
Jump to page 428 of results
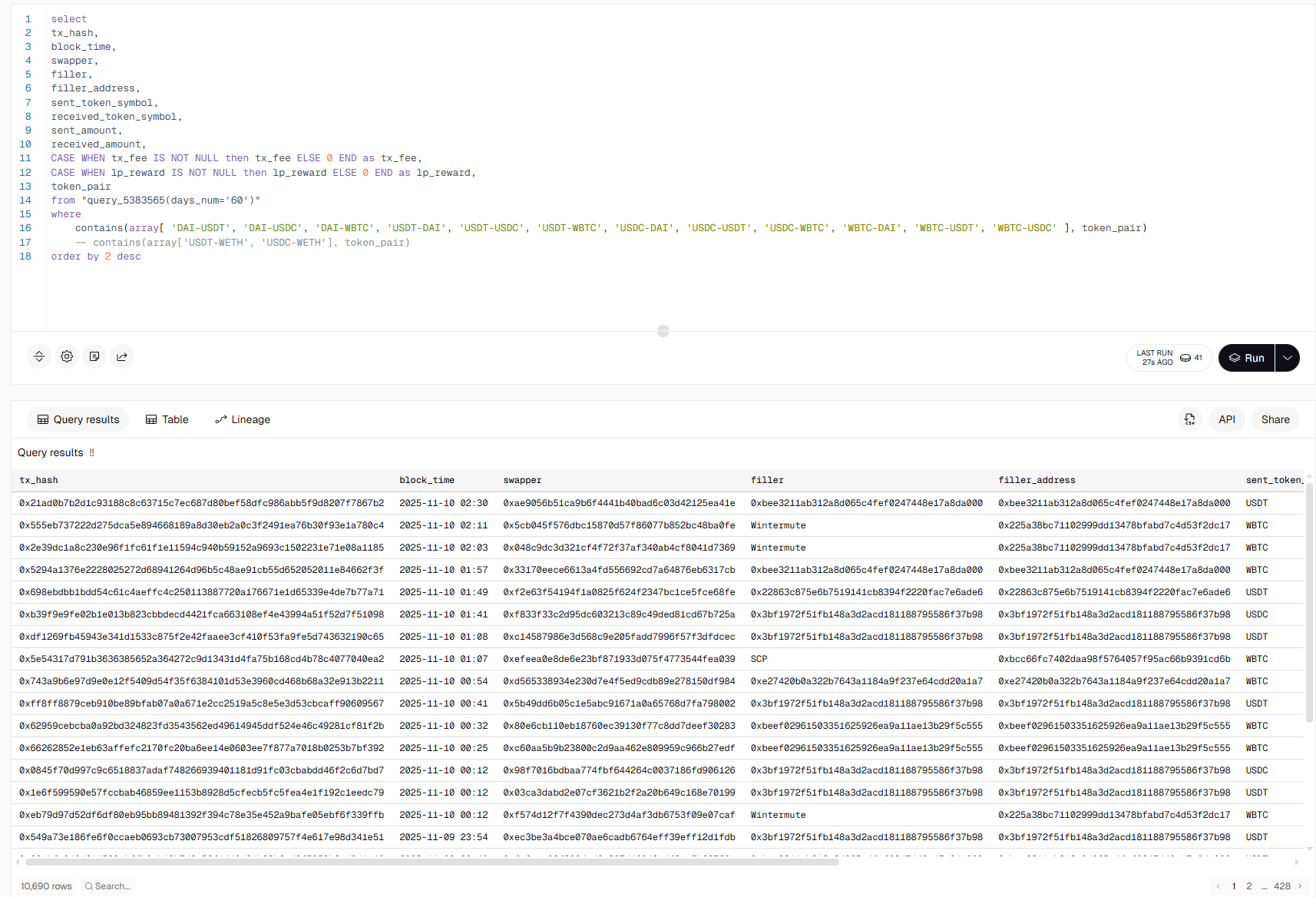pos(1282,886)
